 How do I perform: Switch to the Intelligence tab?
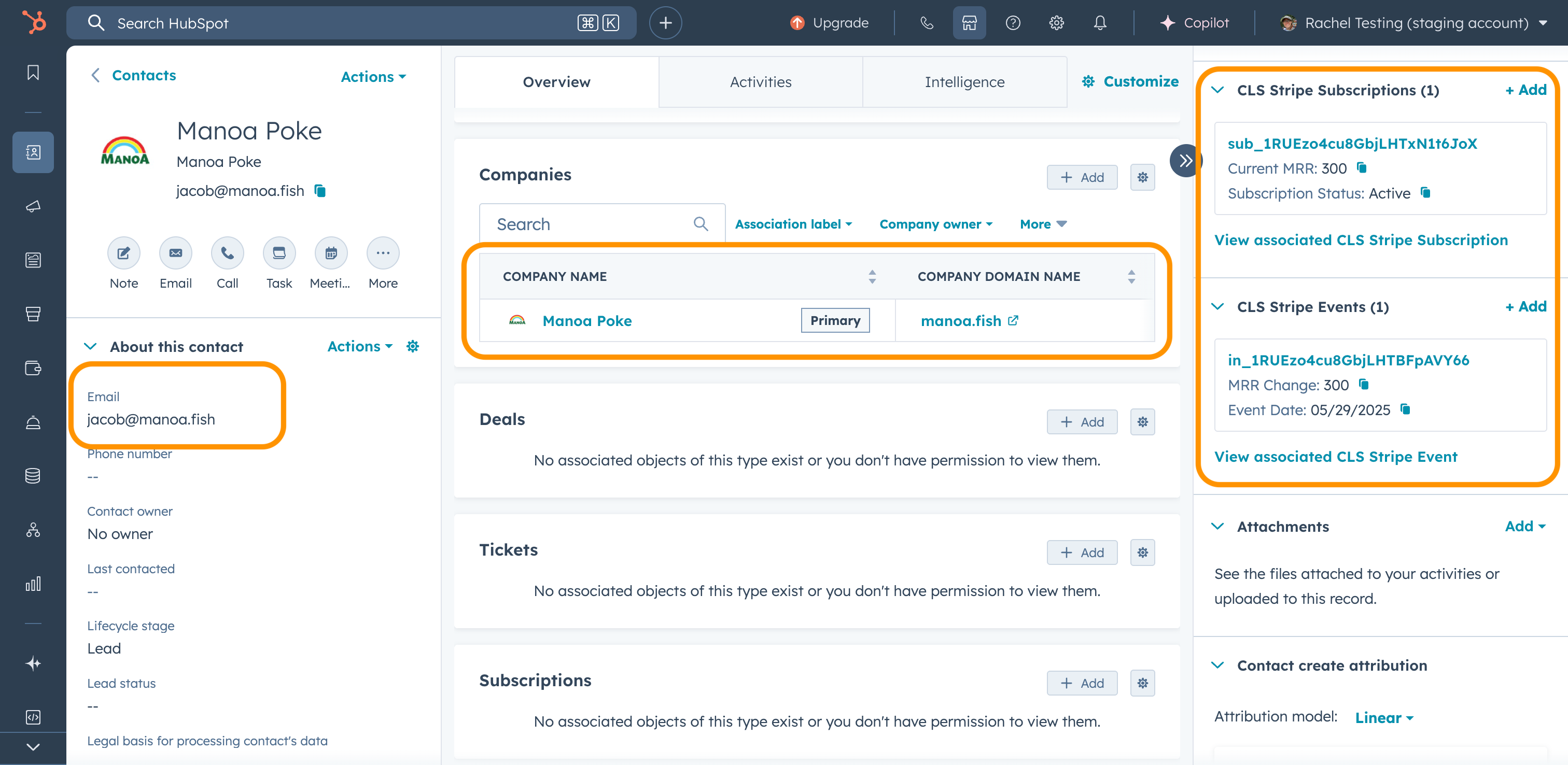tap(964, 82)
